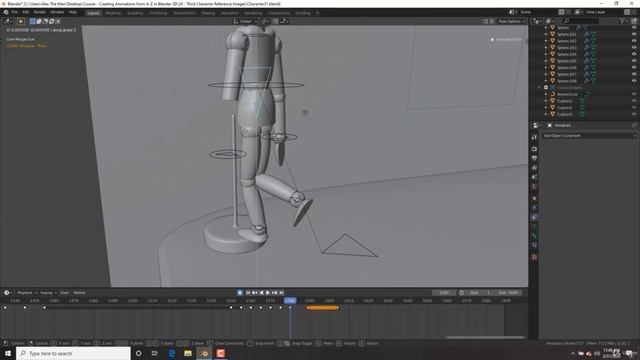Open the Physics properties tab icon
This screenshot has height=360, width=640.
pyautogui.click(x=534, y=208)
